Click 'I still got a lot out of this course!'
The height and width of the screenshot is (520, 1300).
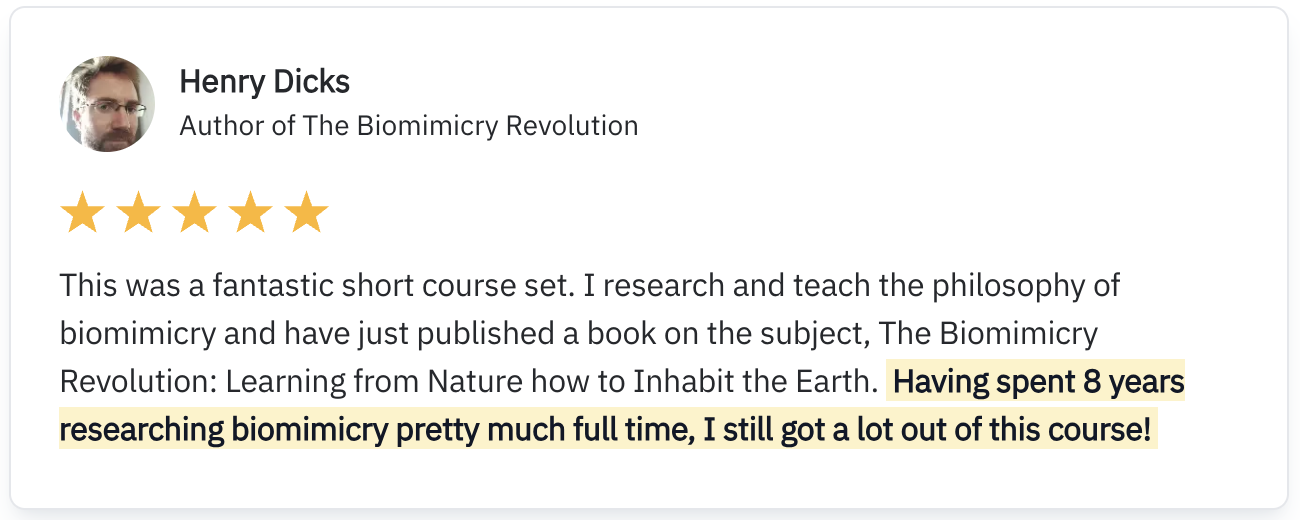coord(930,431)
